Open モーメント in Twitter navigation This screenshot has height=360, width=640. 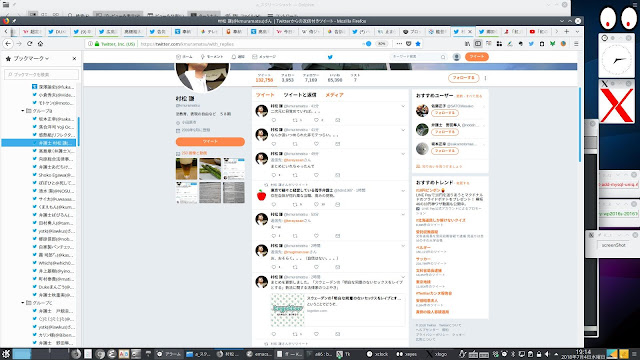click(x=212, y=57)
